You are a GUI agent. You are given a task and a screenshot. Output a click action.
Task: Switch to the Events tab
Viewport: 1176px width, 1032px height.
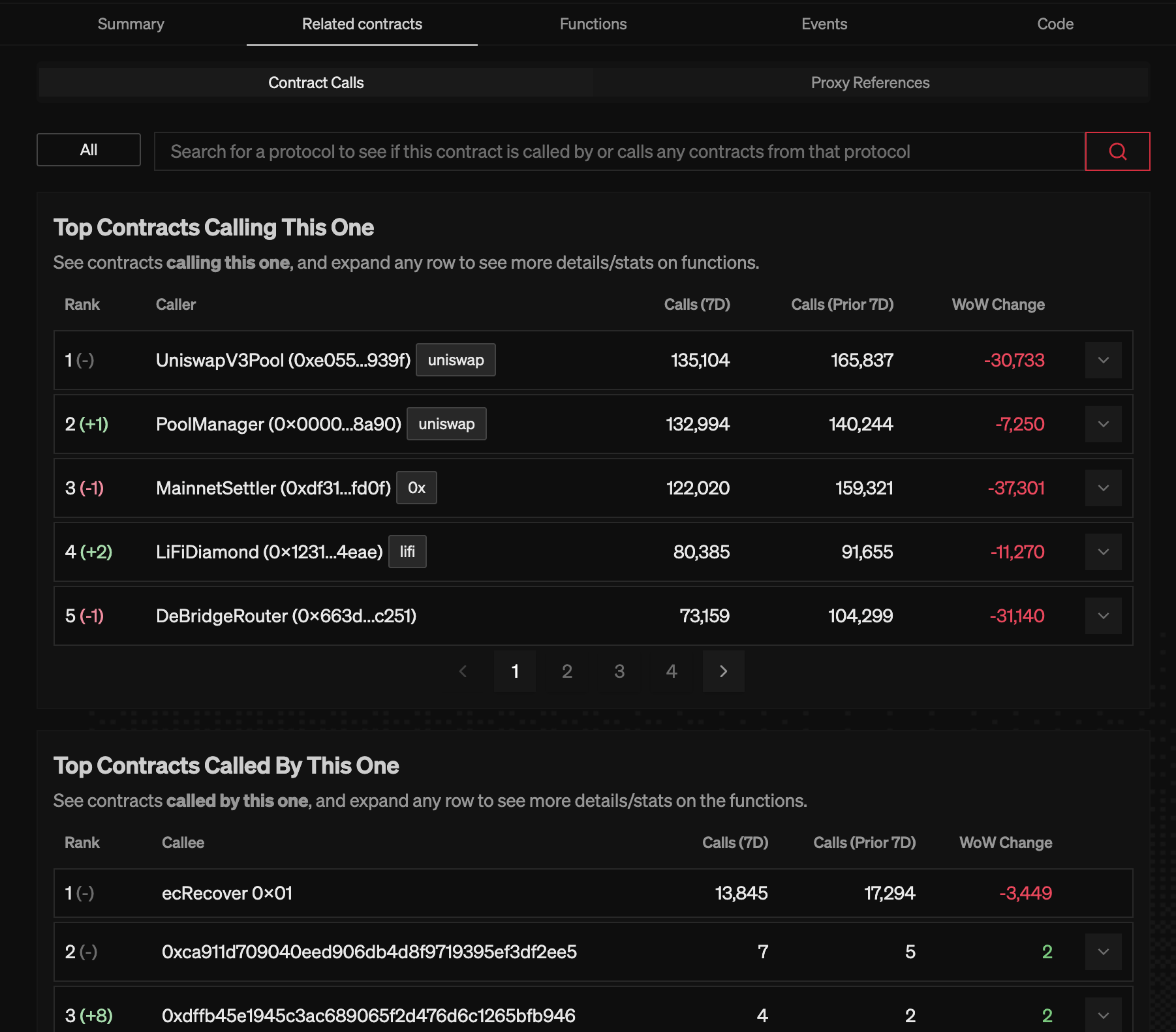tap(824, 24)
